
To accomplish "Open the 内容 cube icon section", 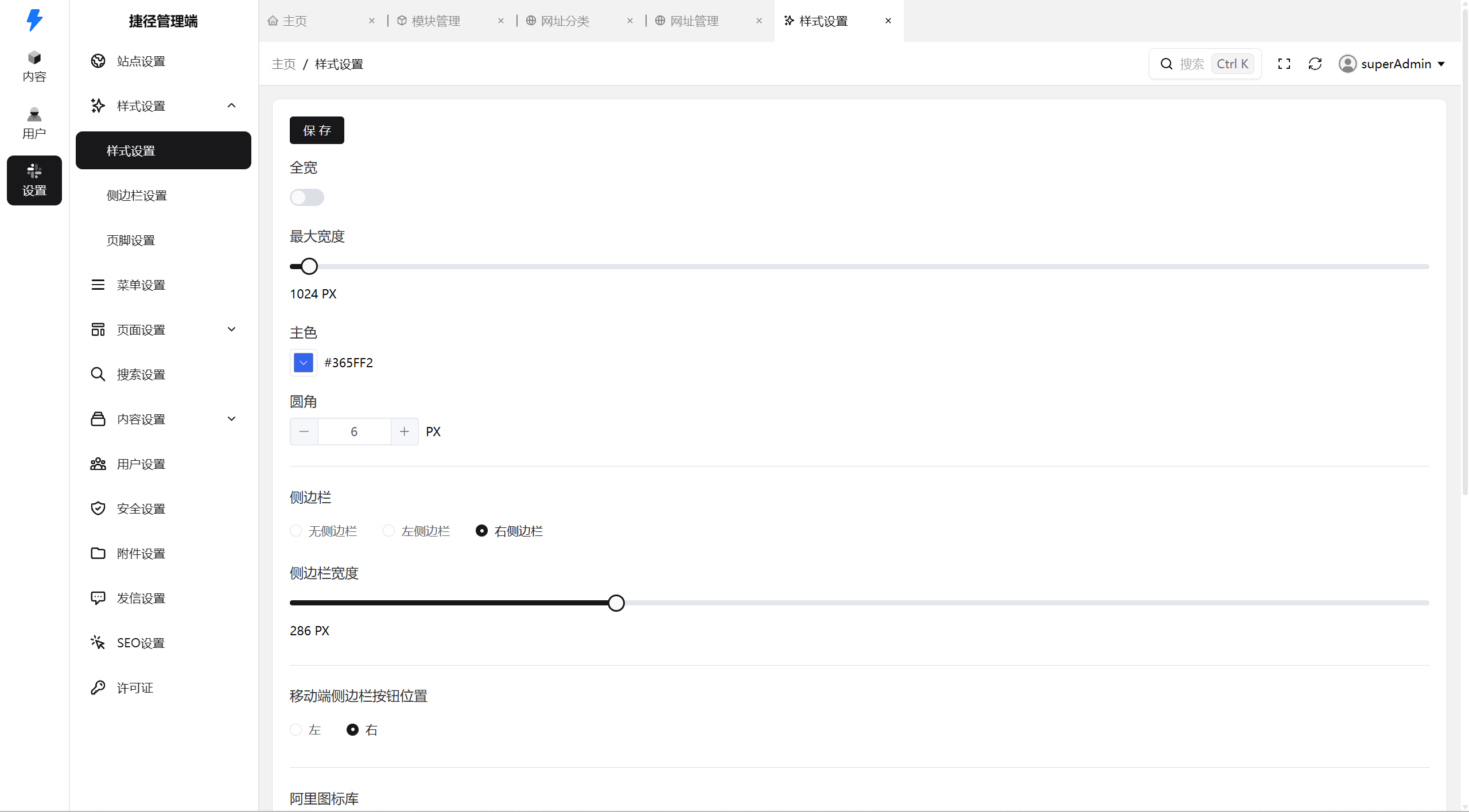I will coord(34,66).
